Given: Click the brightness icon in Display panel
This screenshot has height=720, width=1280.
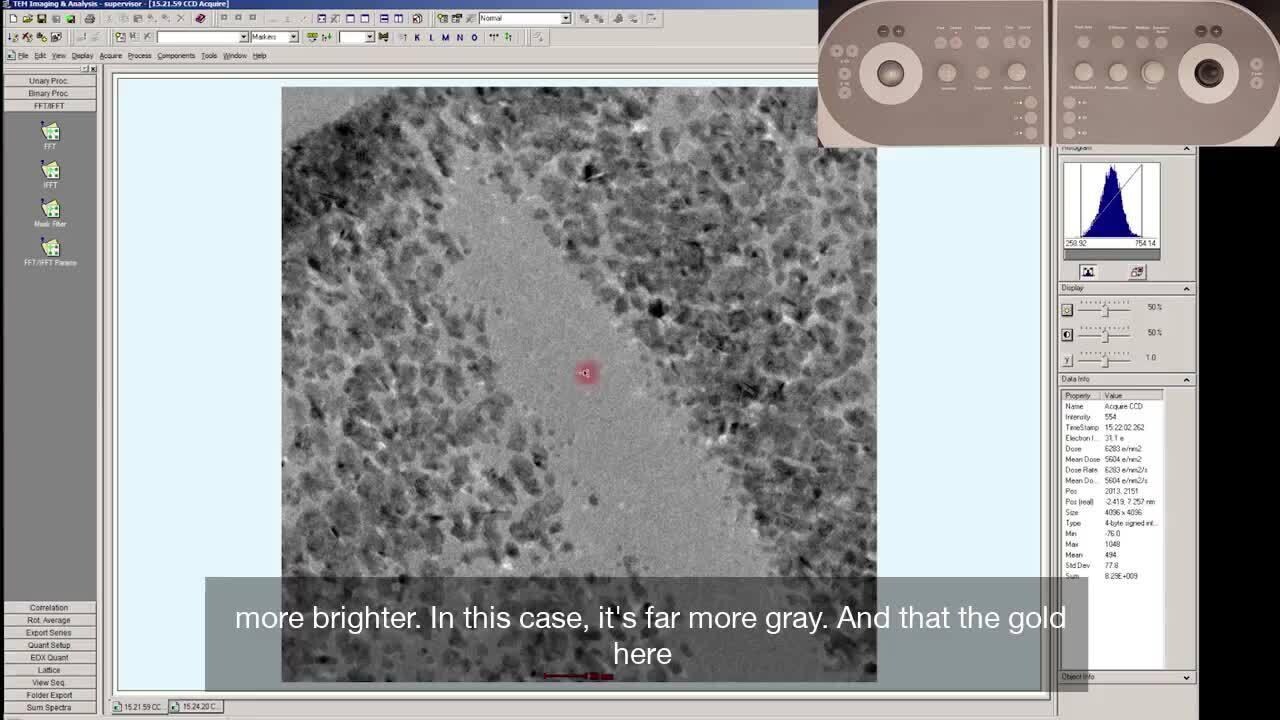Looking at the screenshot, I should point(1067,310).
